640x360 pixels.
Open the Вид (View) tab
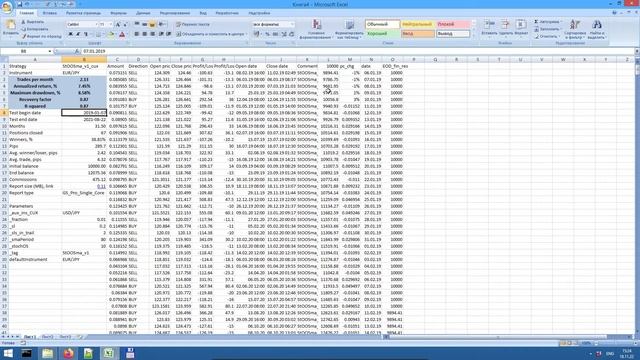tap(203, 13)
